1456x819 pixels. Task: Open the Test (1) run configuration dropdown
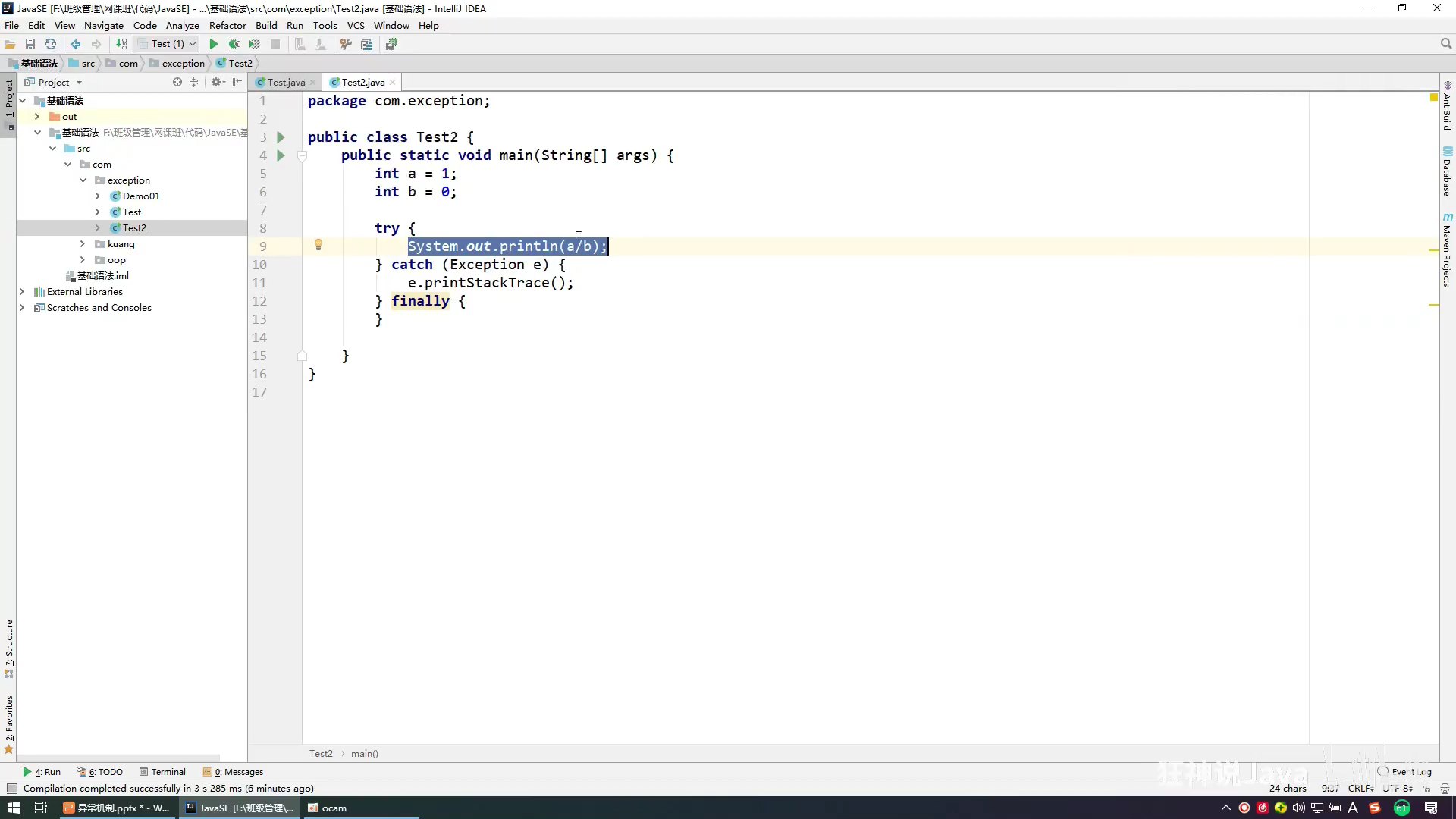(167, 44)
